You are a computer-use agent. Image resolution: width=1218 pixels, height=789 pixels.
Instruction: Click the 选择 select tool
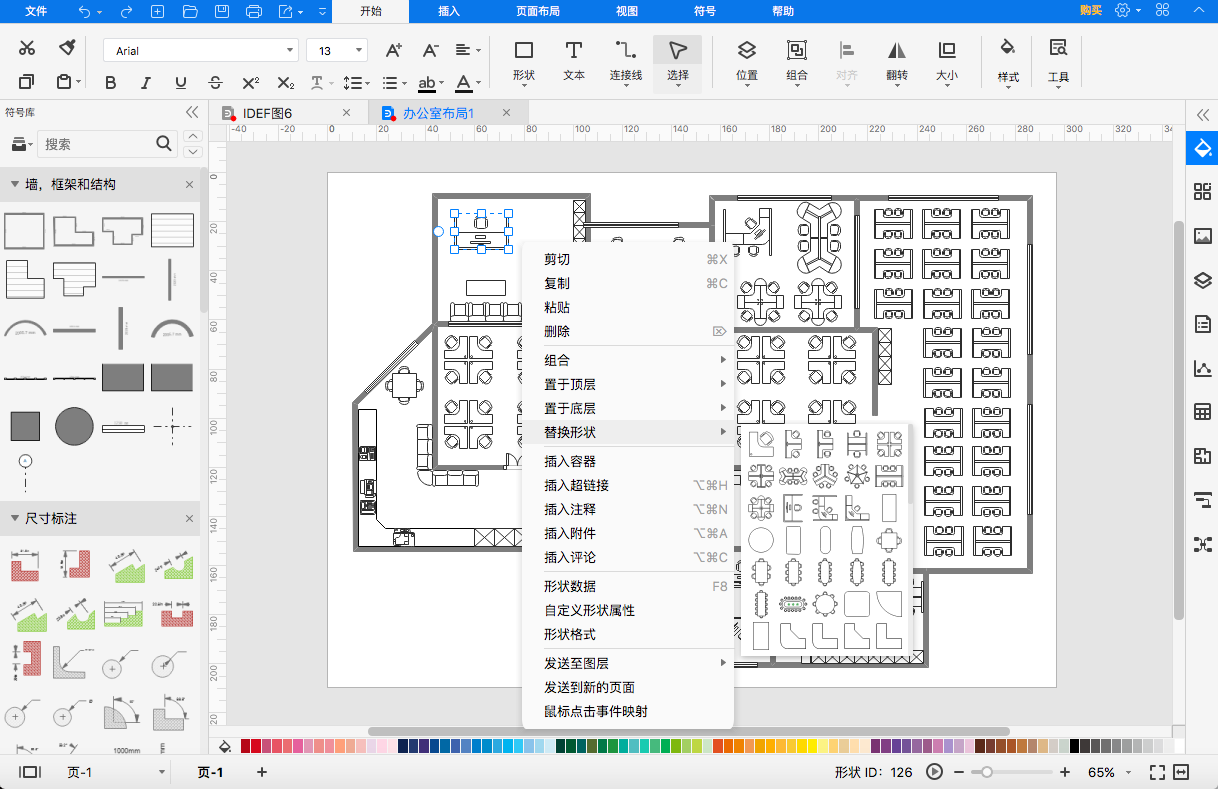point(678,61)
